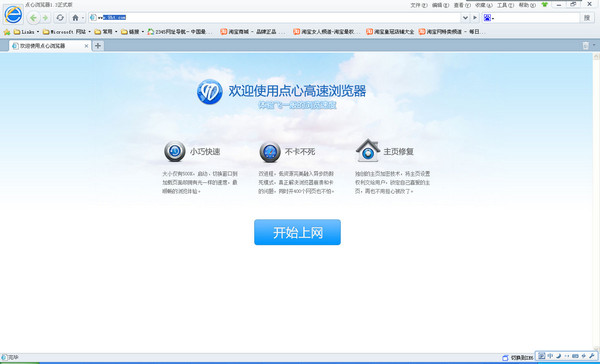
Task: Open the 淘宝女人频道 bookmark
Action: pyautogui.click(x=326, y=32)
